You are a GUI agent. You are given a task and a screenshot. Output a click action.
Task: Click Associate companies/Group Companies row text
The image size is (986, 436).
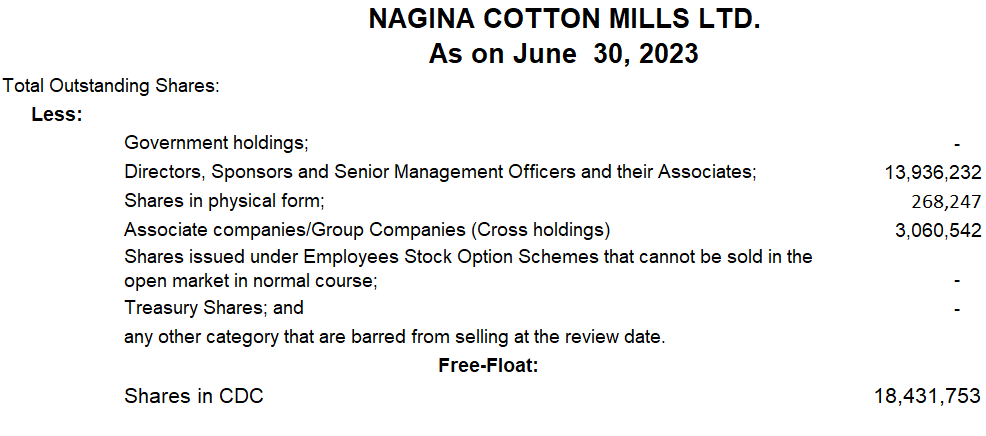tap(367, 230)
